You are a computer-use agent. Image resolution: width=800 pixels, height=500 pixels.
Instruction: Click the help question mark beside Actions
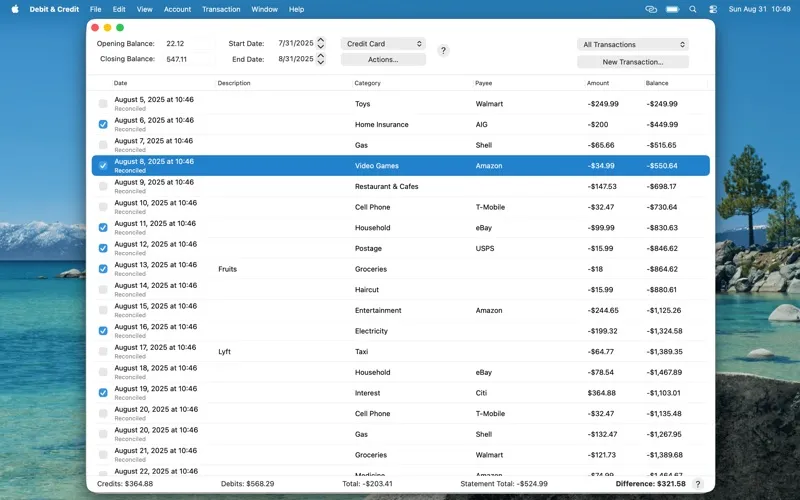coord(443,51)
